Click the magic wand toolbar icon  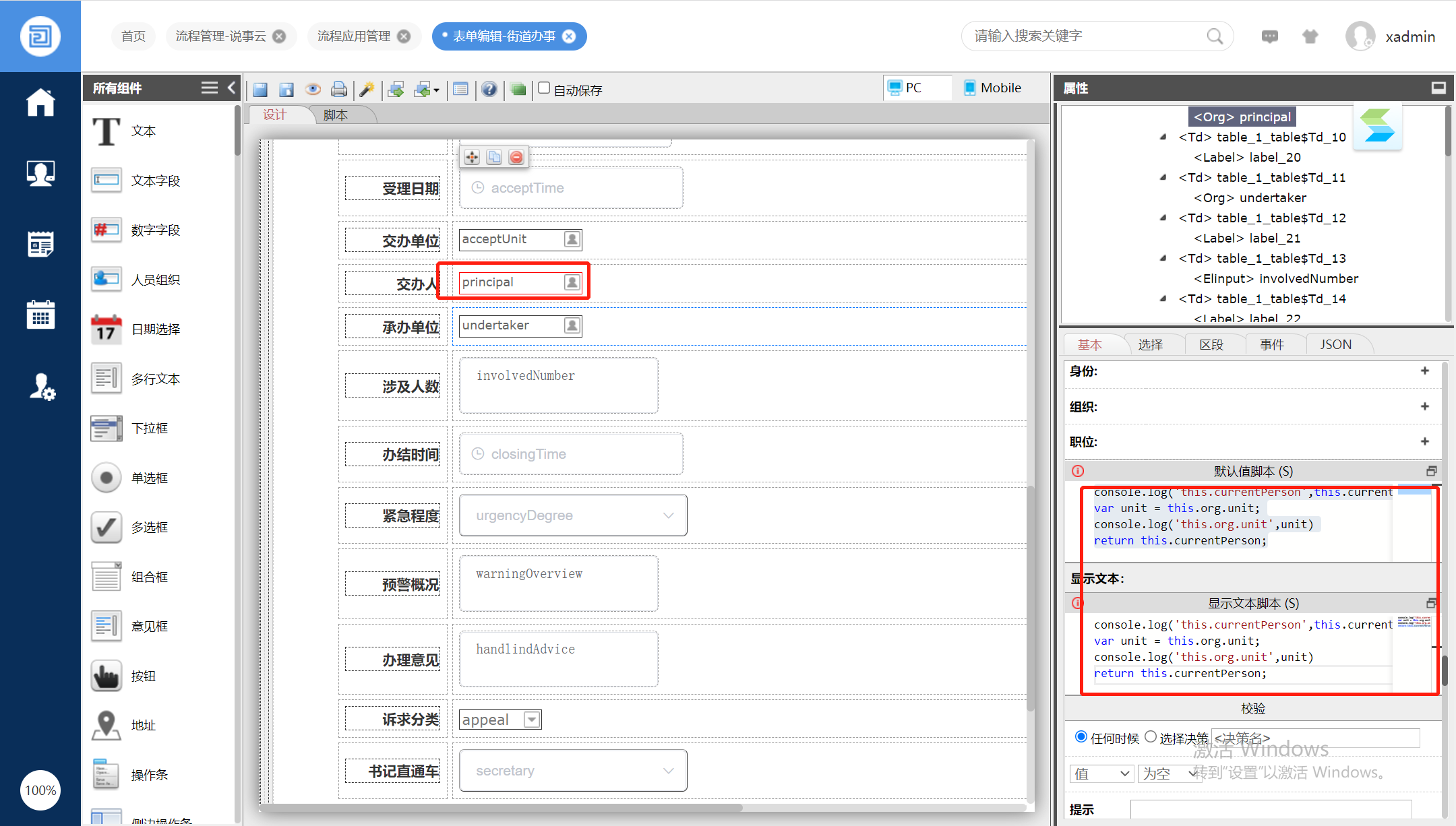pos(367,89)
